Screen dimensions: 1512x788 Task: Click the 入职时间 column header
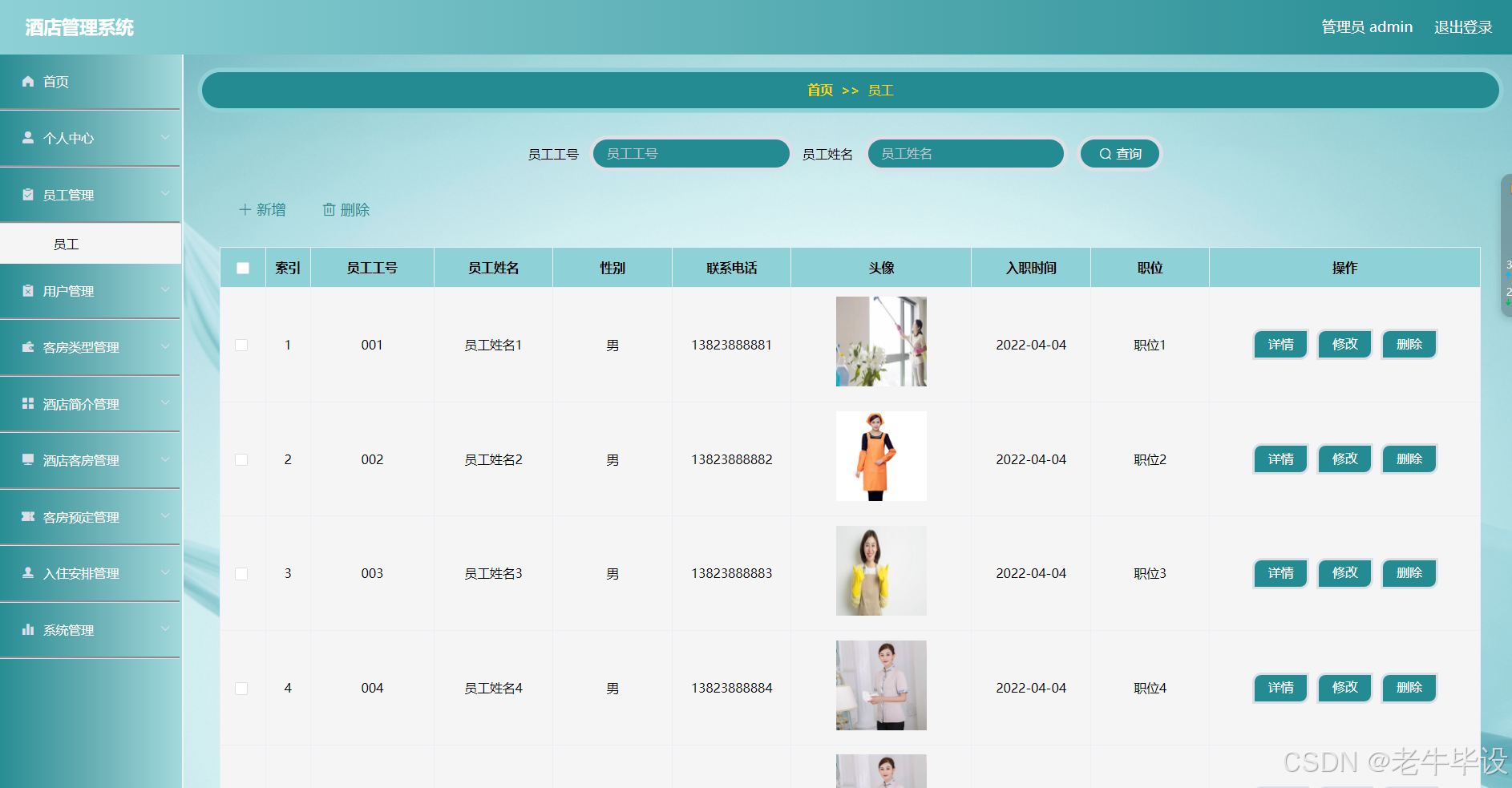coord(1031,268)
